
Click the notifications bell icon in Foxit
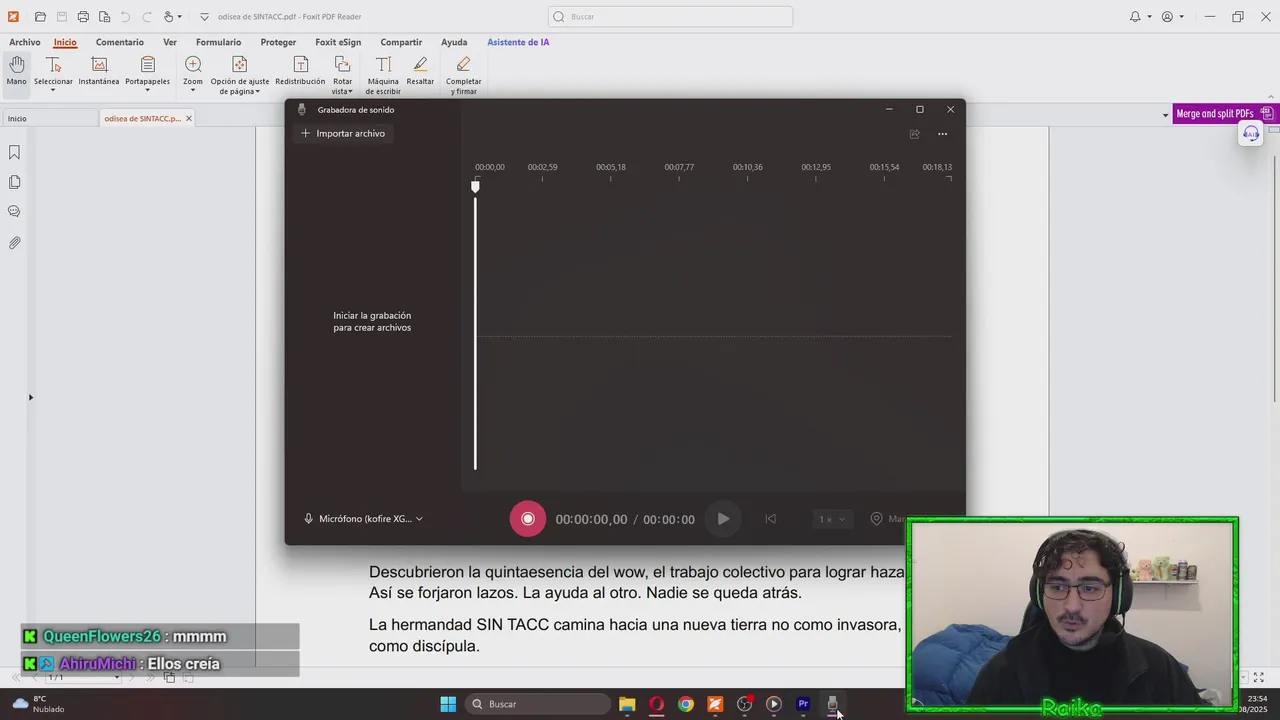1135,17
